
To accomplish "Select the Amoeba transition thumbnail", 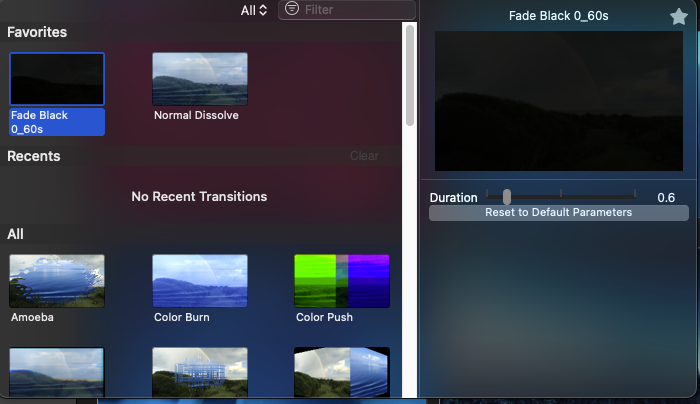I will (x=57, y=281).
